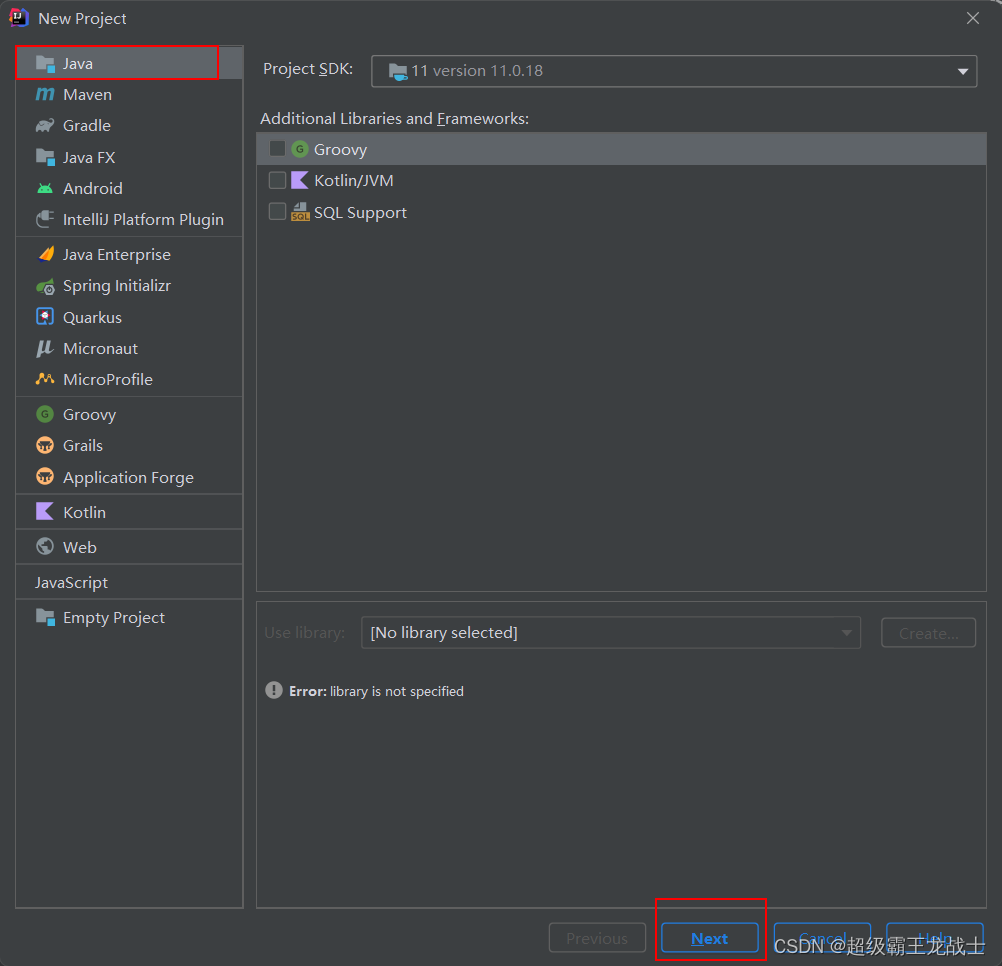Click the 'SQL Support' label
Viewport: 1002px width, 966px height.
click(360, 213)
